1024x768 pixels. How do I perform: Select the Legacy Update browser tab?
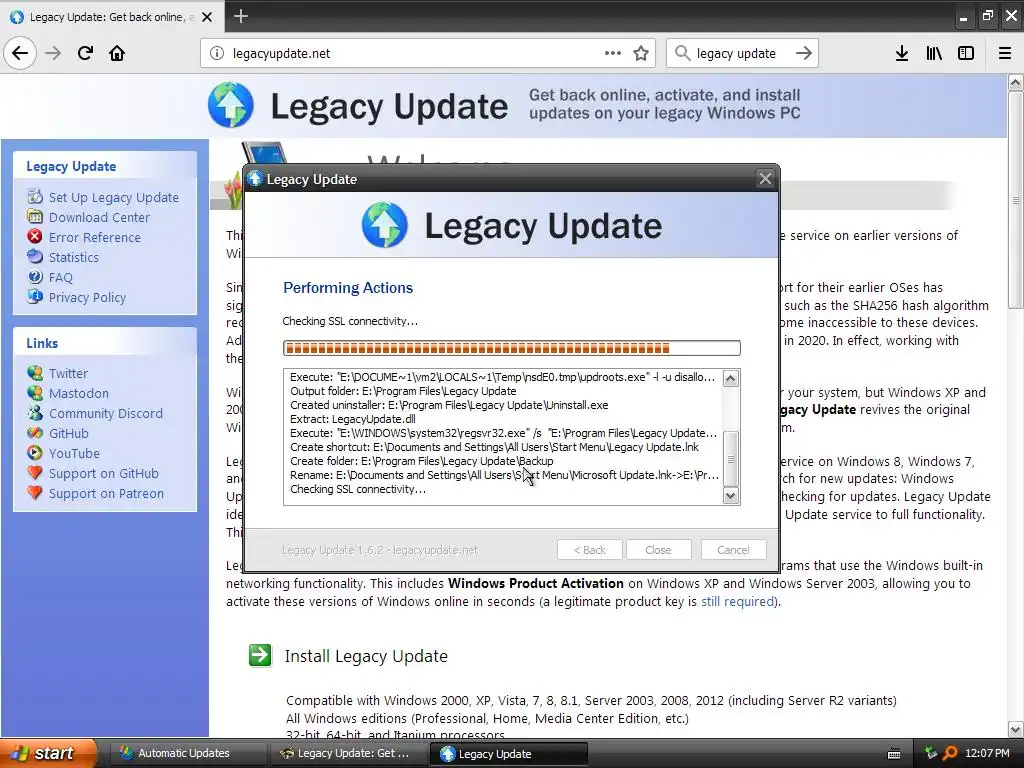point(112,17)
